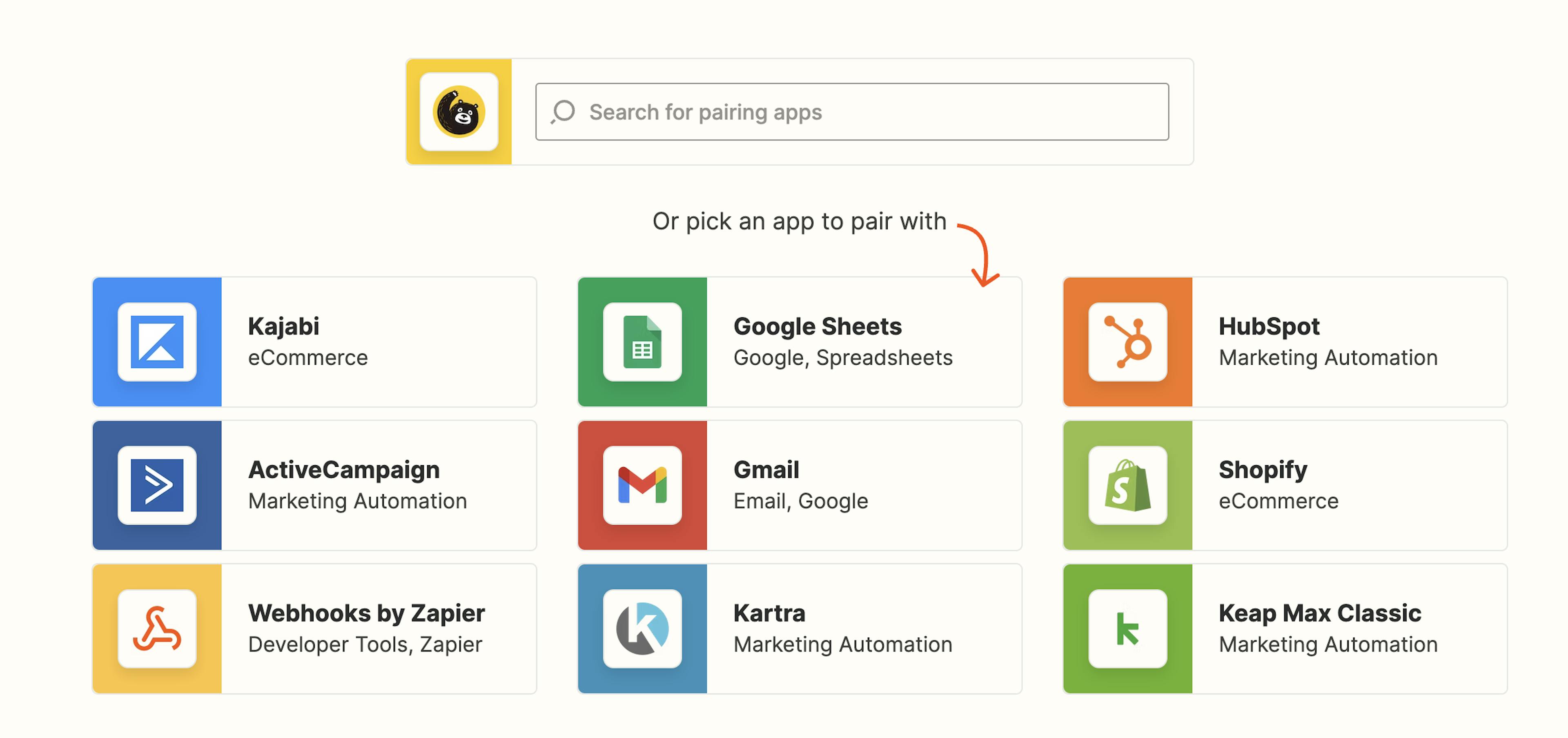Click the Gmail envelope icon

642,485
